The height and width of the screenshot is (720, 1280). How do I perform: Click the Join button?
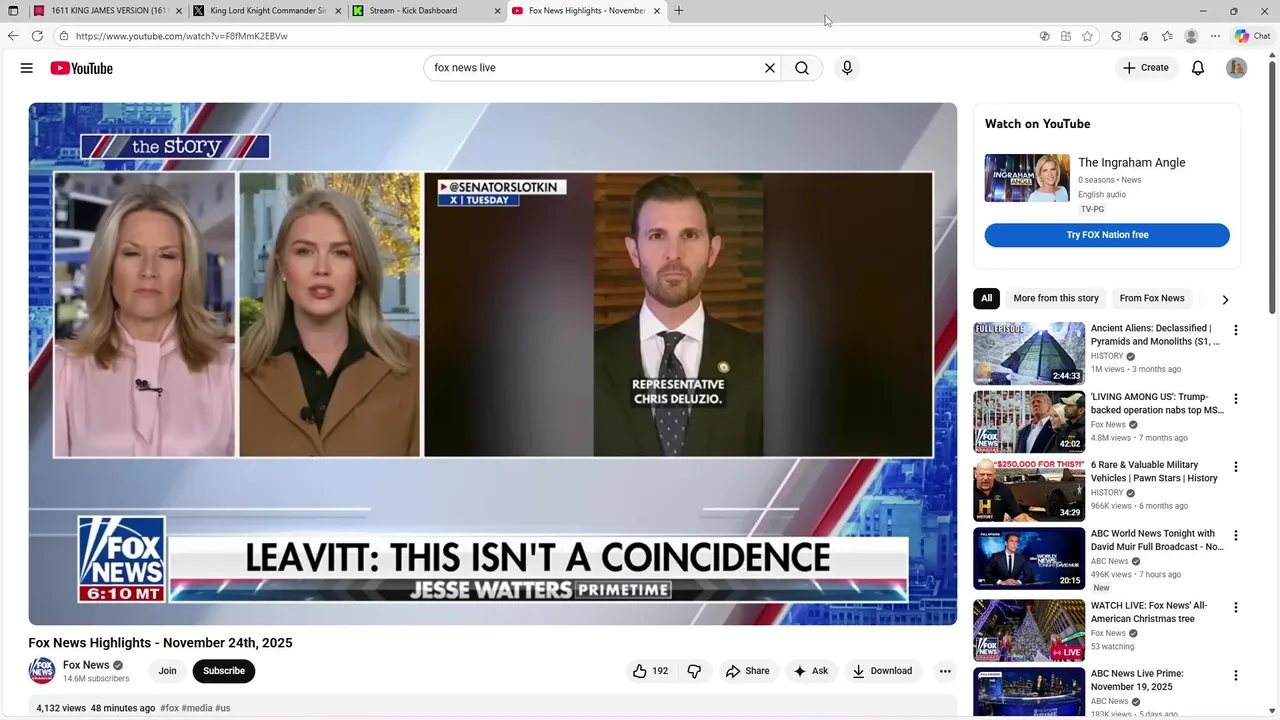[167, 671]
